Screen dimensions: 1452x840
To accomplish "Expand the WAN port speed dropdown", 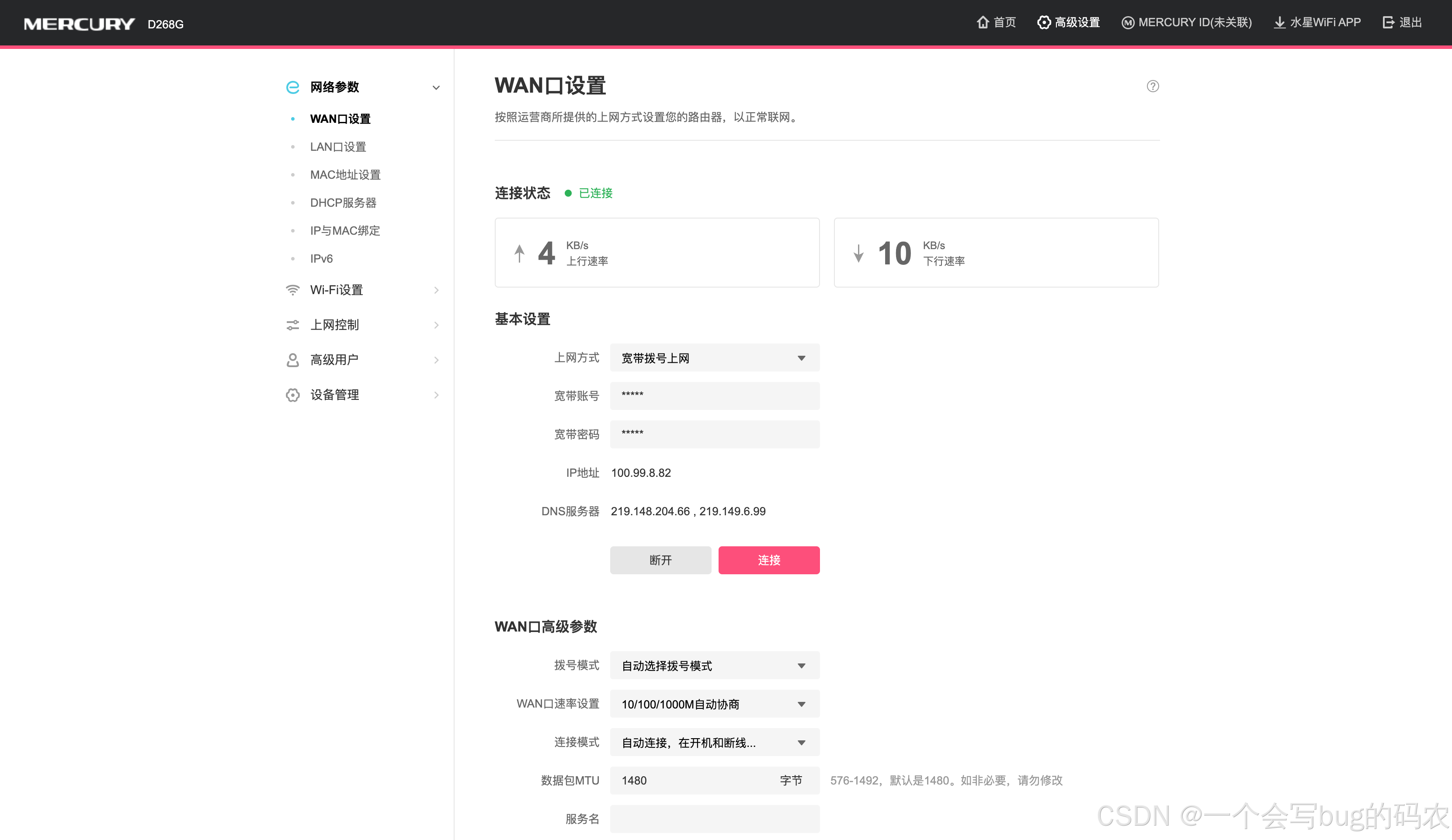I will (x=715, y=704).
